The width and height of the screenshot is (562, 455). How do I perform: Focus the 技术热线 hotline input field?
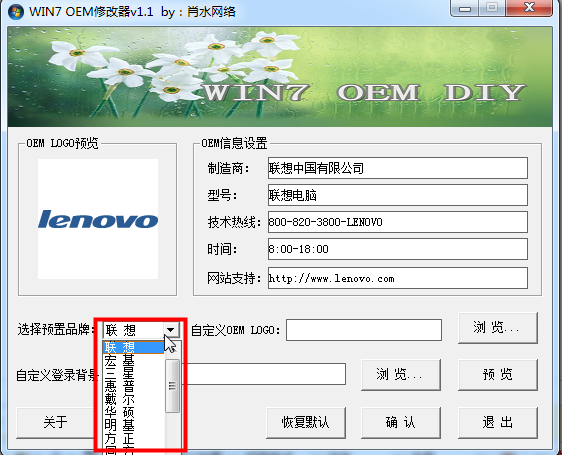pos(397,222)
